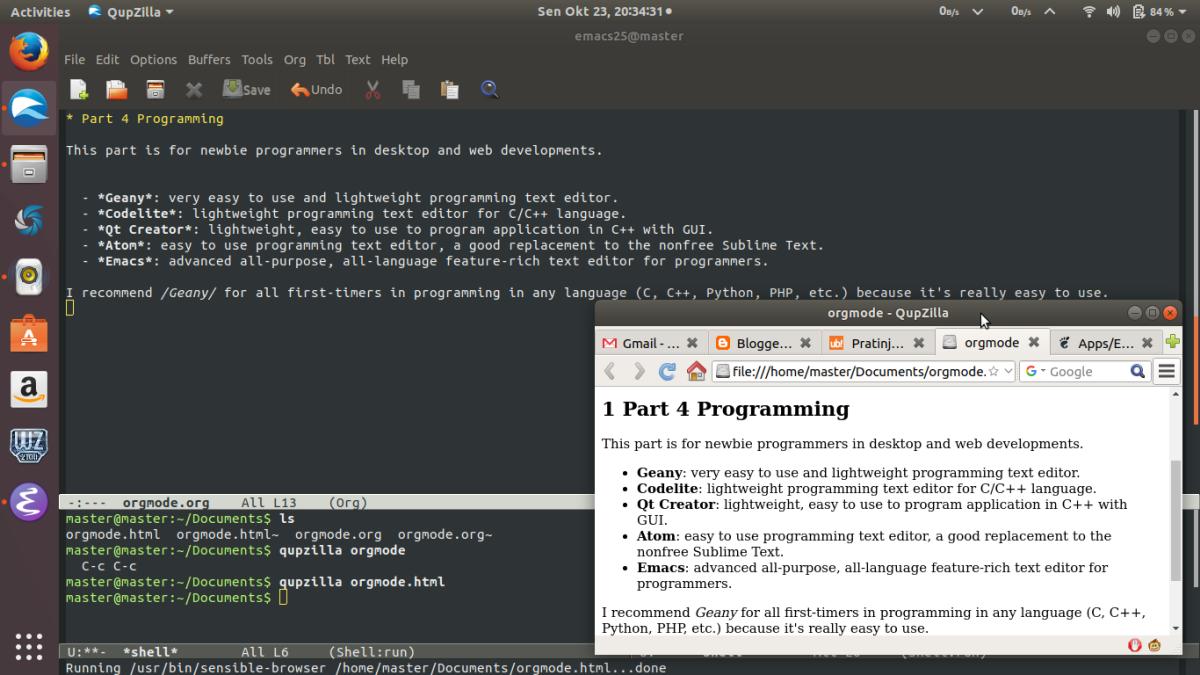Image resolution: width=1200 pixels, height=675 pixels.
Task: Open the Edit menu in Emacs
Action: [x=107, y=59]
